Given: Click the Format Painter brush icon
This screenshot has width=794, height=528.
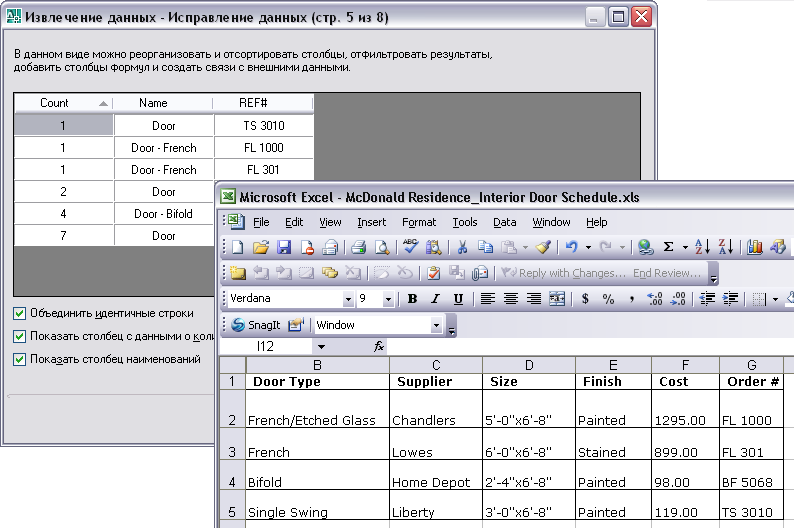Looking at the screenshot, I should point(543,247).
